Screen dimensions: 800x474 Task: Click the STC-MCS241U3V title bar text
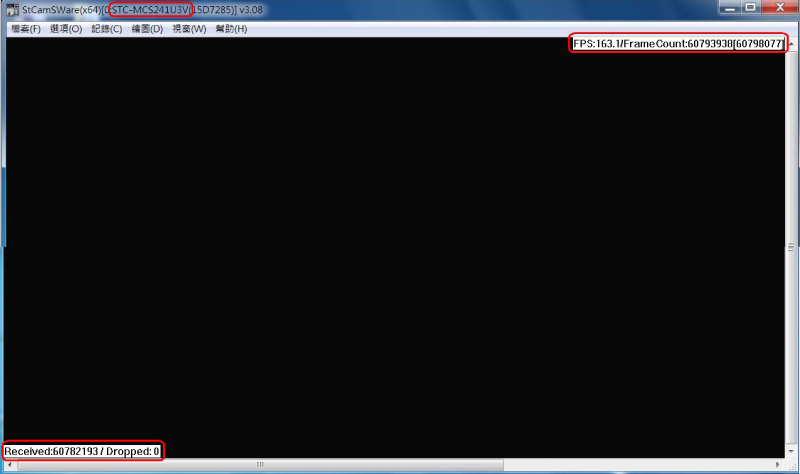pyautogui.click(x=150, y=9)
